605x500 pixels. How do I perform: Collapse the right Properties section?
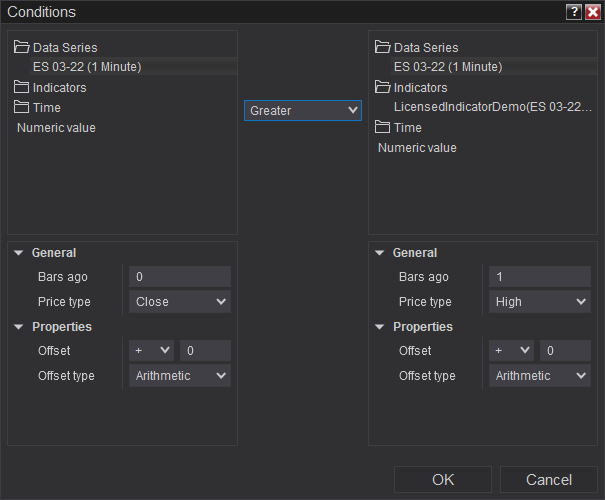click(x=380, y=327)
